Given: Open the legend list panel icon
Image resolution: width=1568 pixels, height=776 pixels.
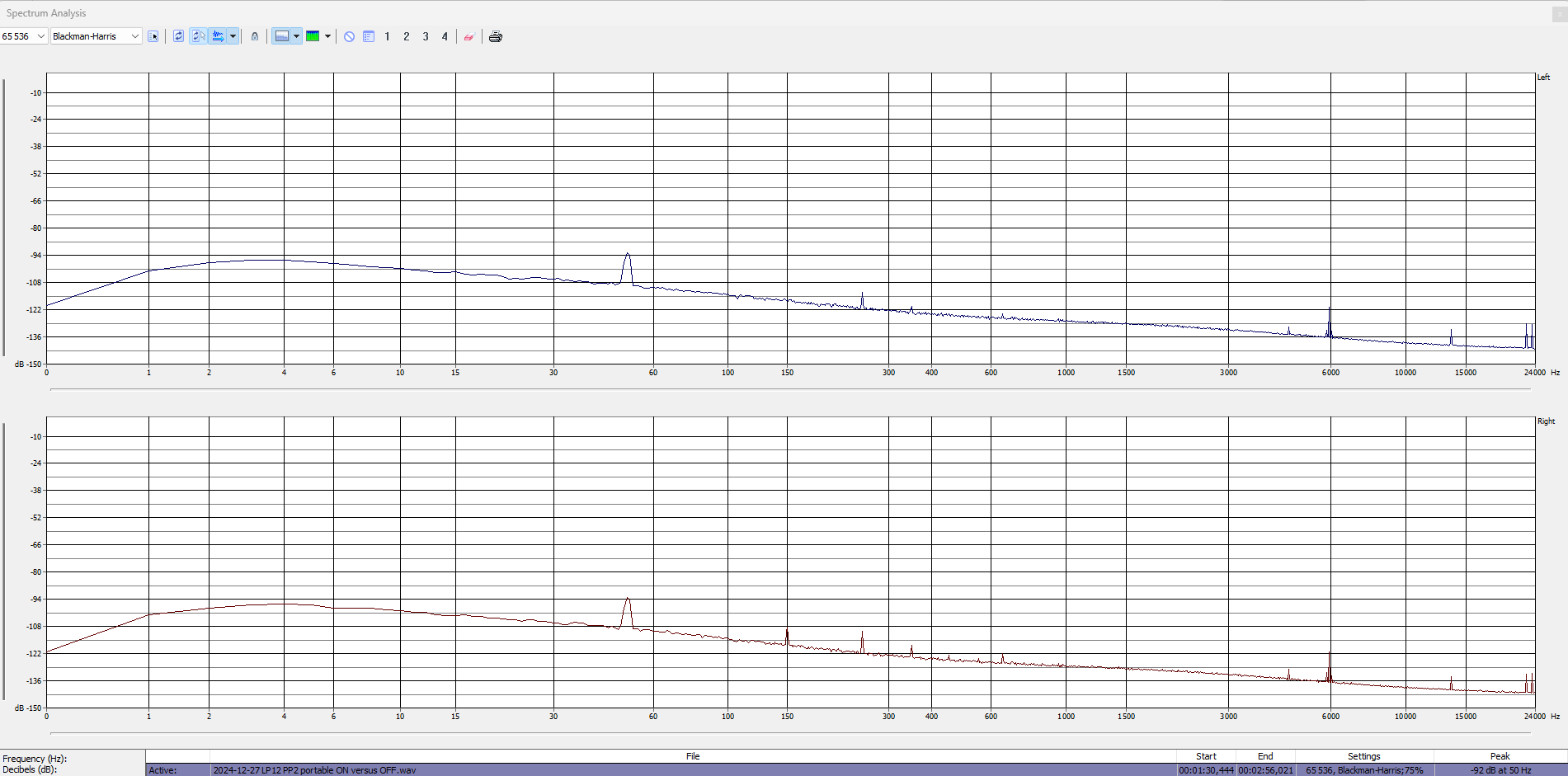Looking at the screenshot, I should click(369, 36).
